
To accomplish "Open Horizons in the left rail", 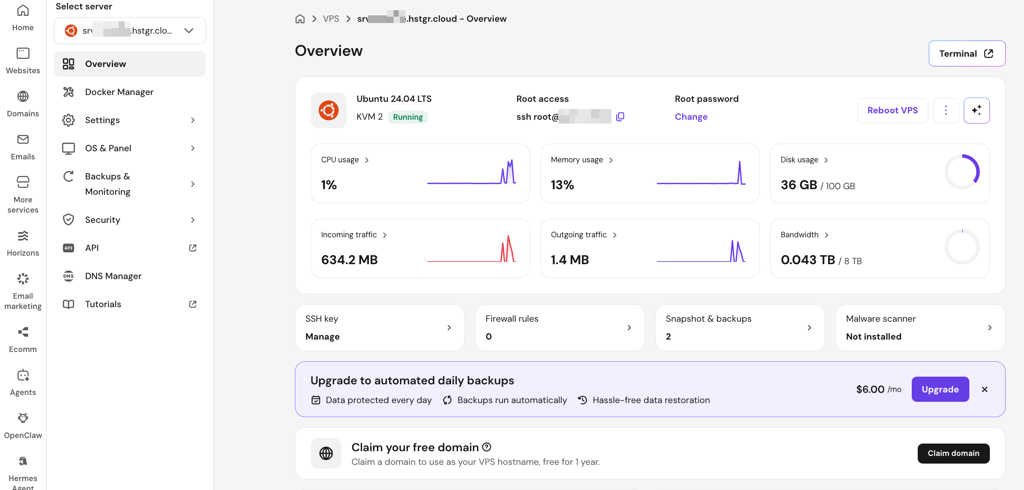I will 23,236.
